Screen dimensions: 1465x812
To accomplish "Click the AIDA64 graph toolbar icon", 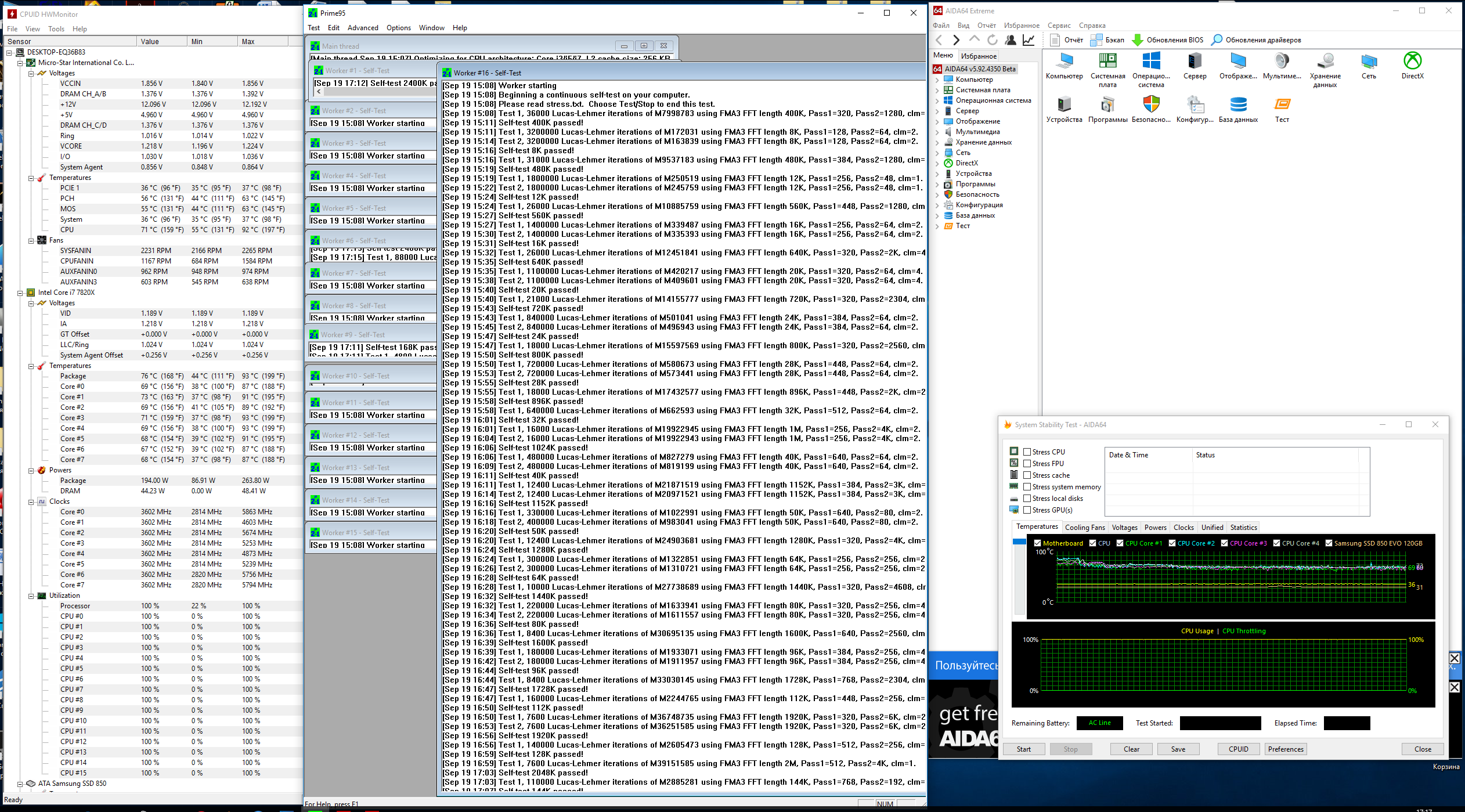I will pyautogui.click(x=1029, y=40).
